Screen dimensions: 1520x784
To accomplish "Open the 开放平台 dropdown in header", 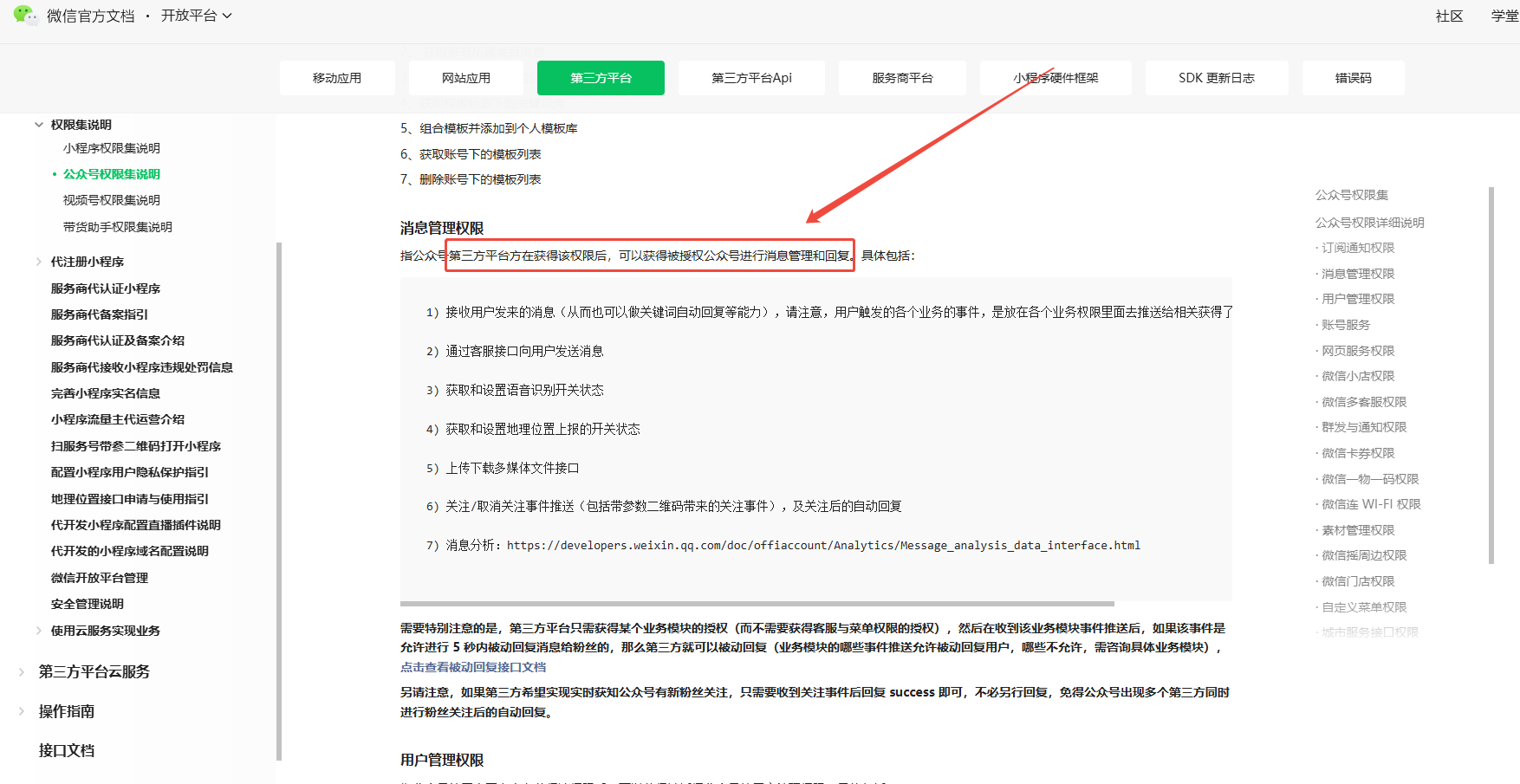I will 197,16.
